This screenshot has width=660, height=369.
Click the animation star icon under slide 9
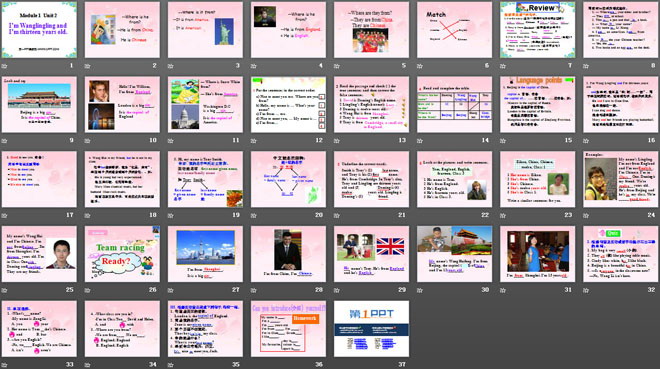tap(5, 141)
